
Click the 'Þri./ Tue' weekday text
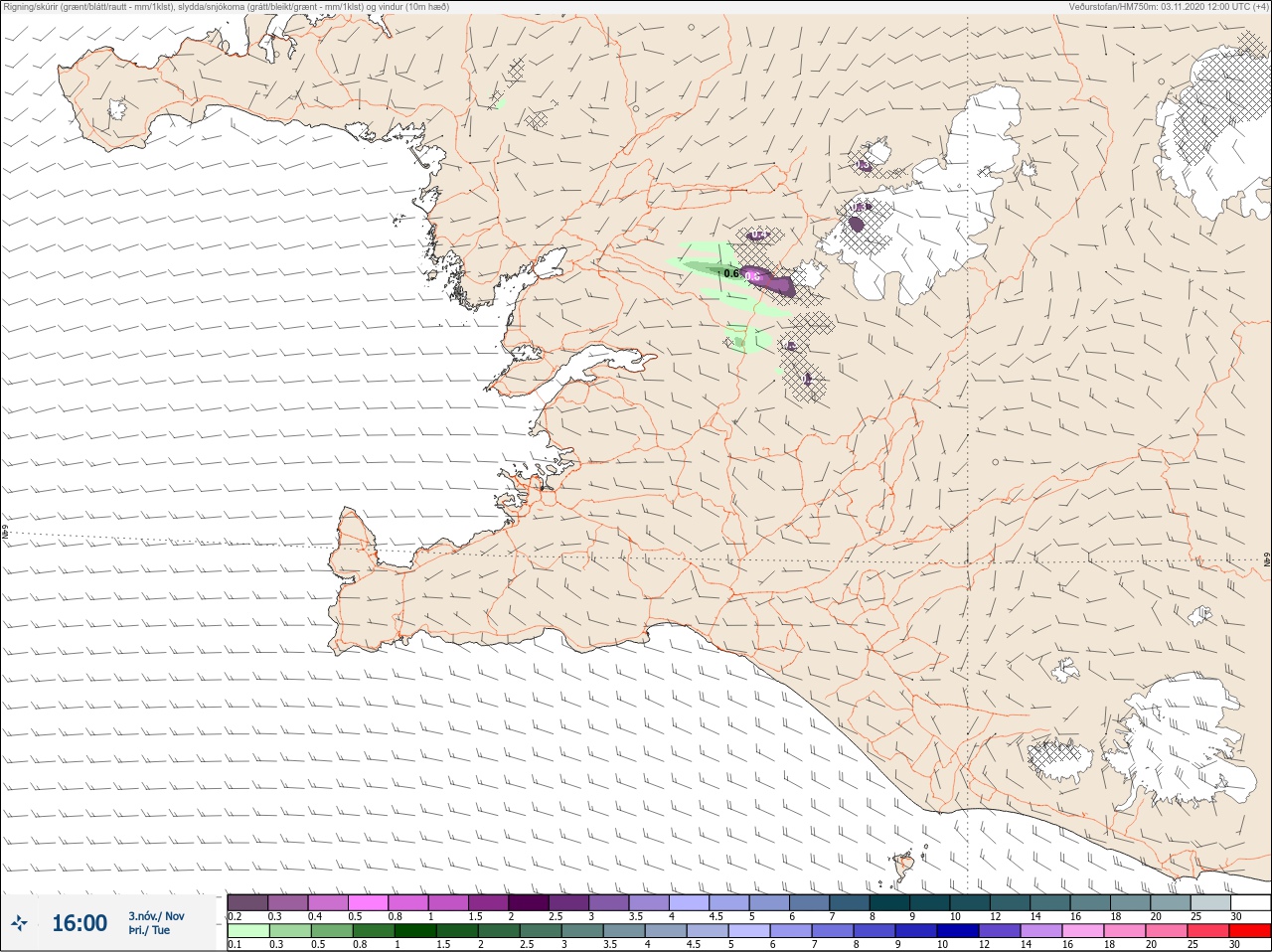[149, 930]
